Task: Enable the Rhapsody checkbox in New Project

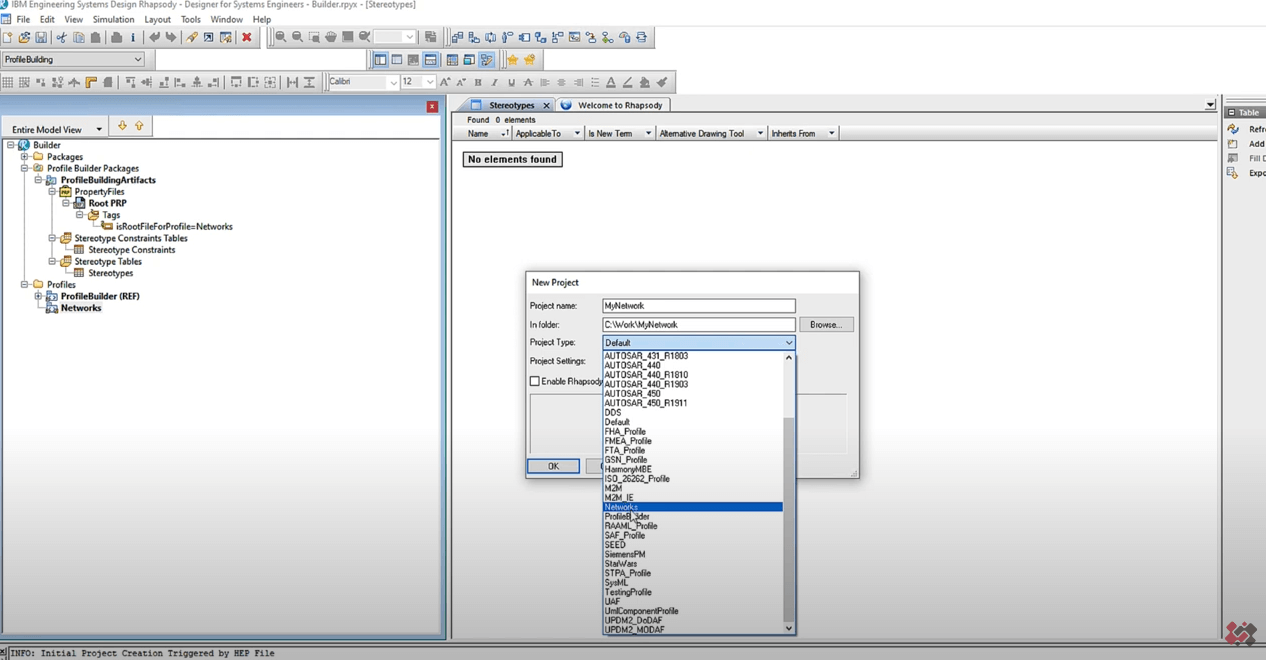Action: pos(535,381)
